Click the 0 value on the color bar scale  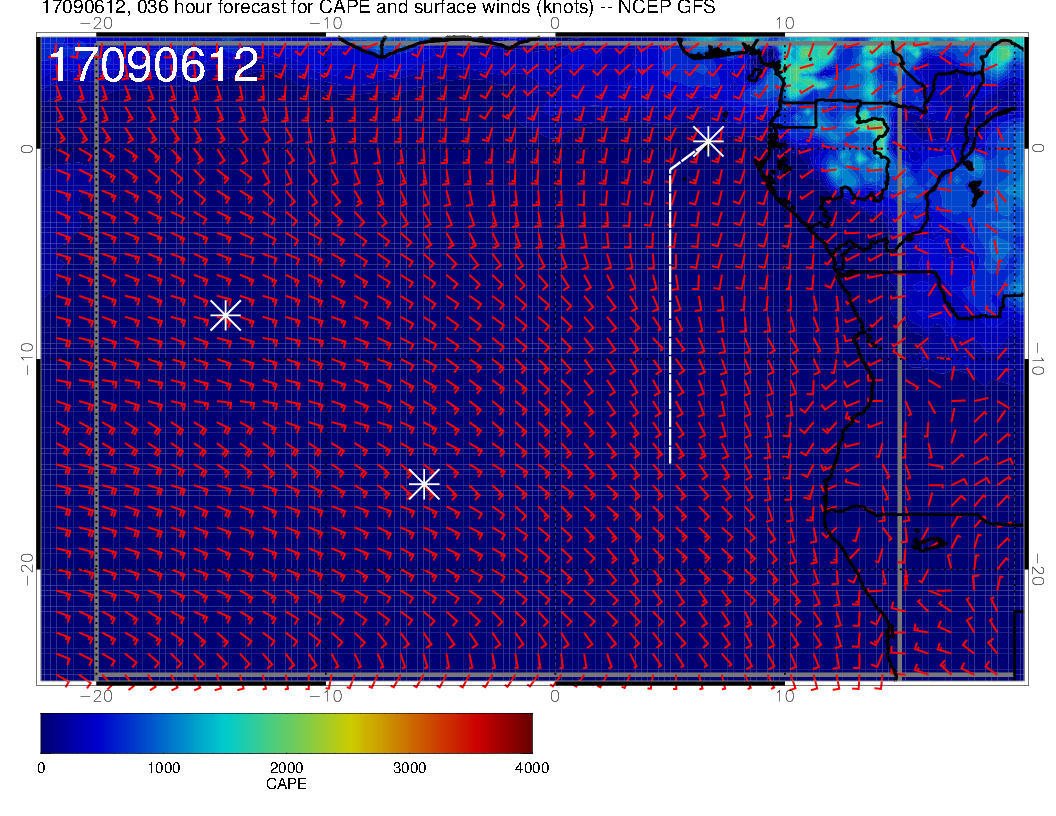[x=41, y=768]
